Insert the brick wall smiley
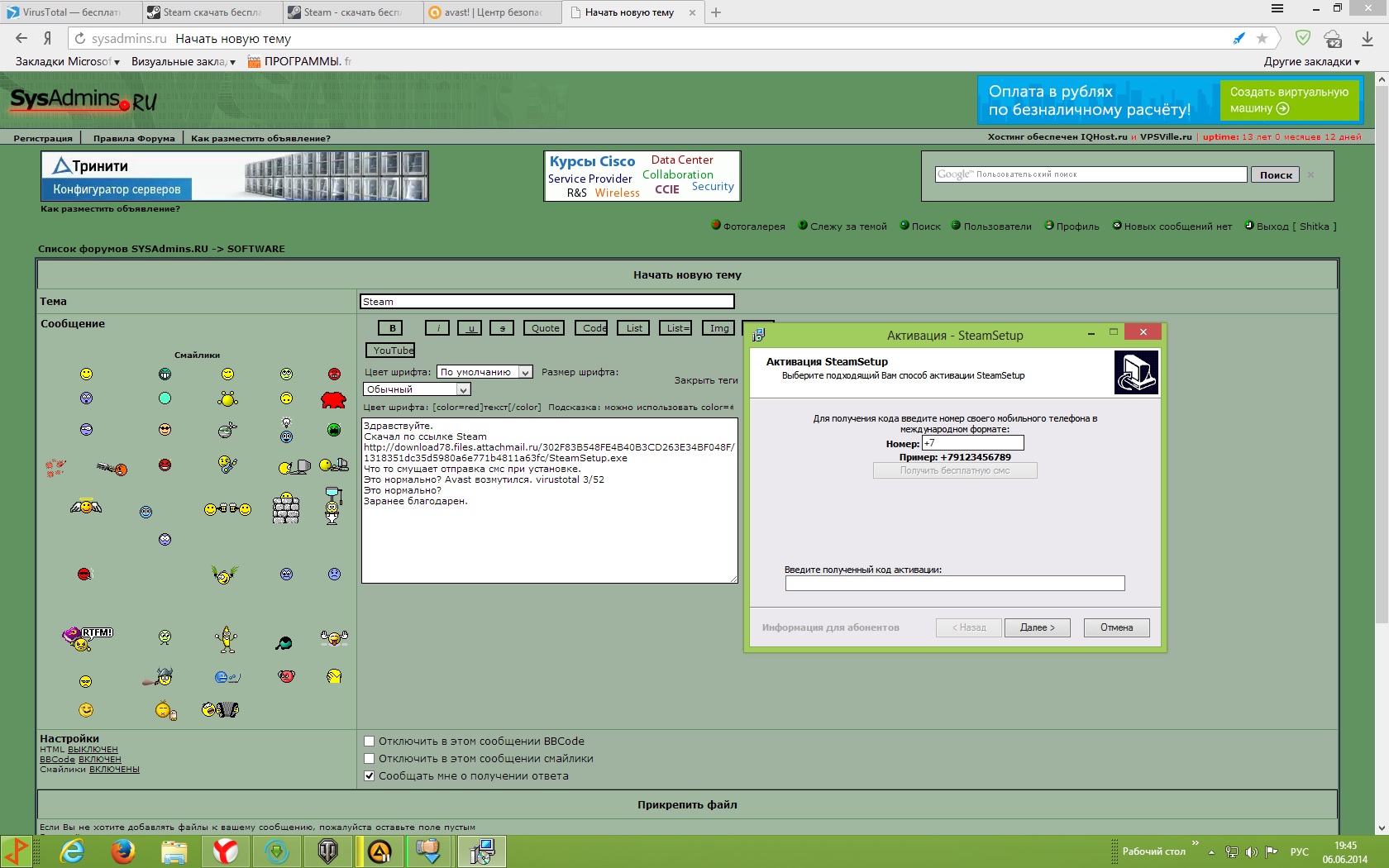1389x868 pixels. (x=286, y=508)
